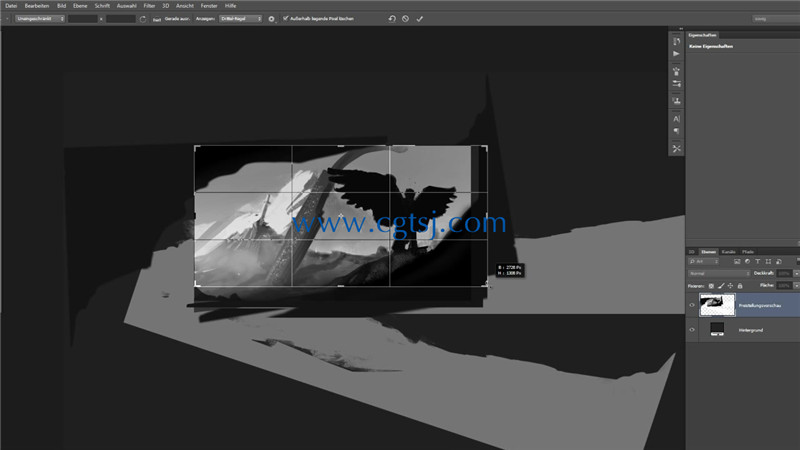Switch to the Ebenen tab

tap(708, 252)
